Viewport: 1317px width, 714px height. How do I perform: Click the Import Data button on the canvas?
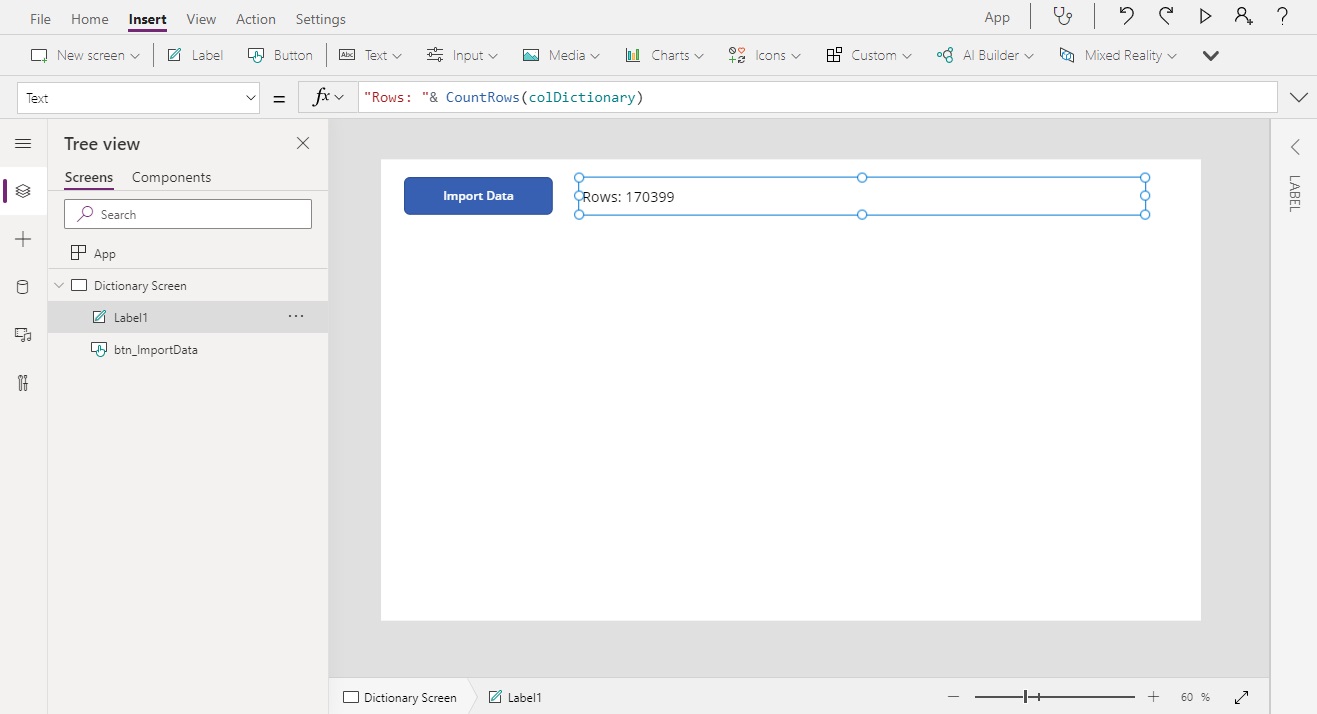478,196
